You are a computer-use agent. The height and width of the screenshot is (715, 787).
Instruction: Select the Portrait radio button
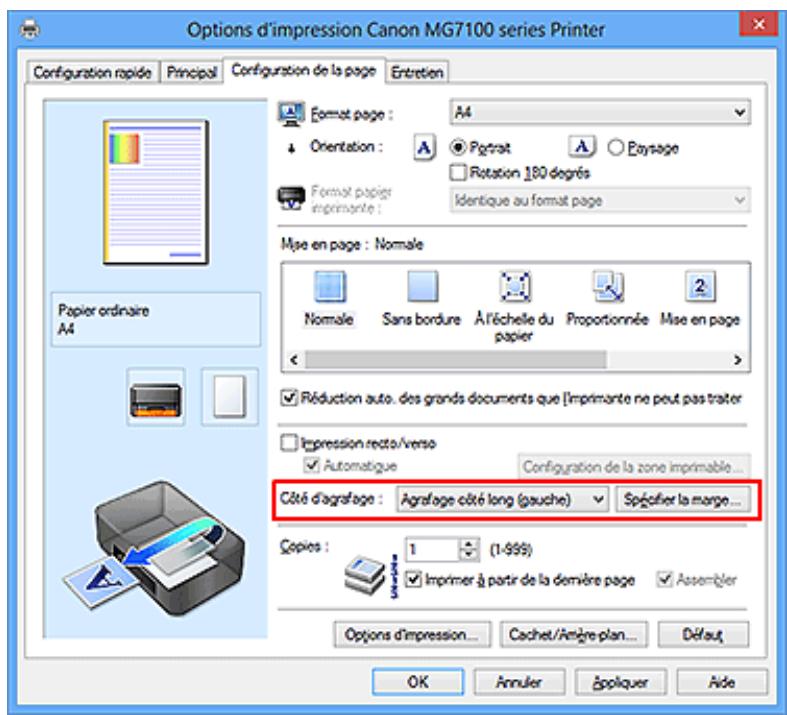(x=458, y=148)
